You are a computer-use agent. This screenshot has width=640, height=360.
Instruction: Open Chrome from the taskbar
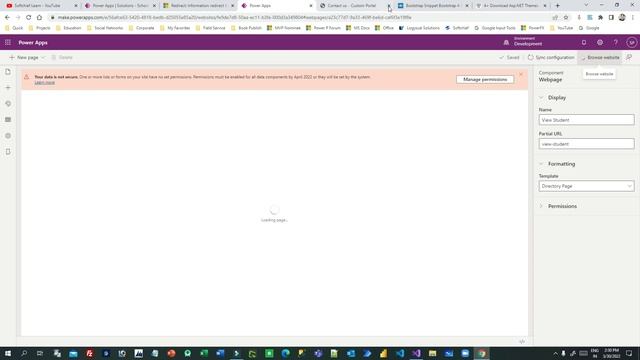pos(482,353)
